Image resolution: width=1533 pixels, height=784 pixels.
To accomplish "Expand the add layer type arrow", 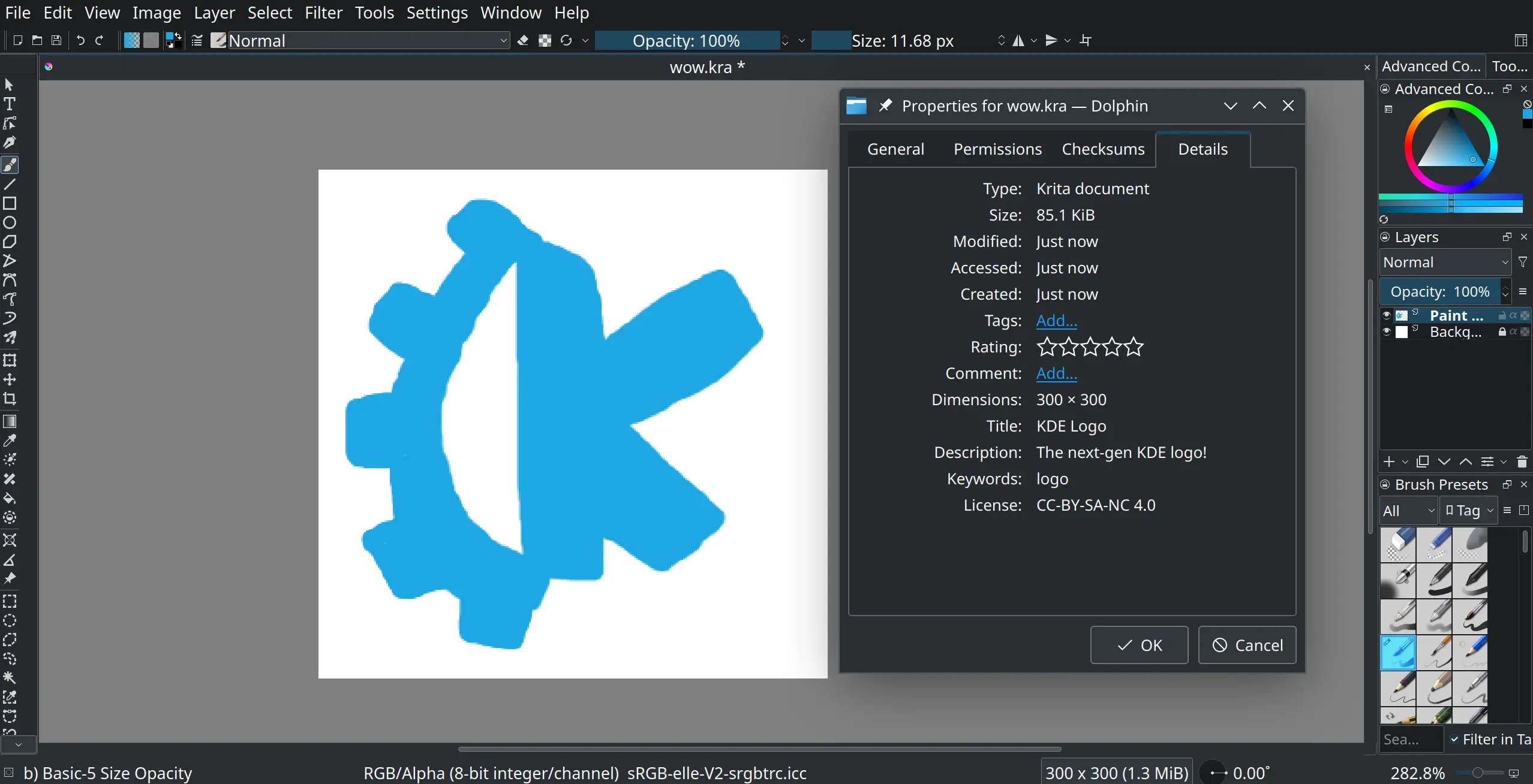I will (x=1405, y=462).
